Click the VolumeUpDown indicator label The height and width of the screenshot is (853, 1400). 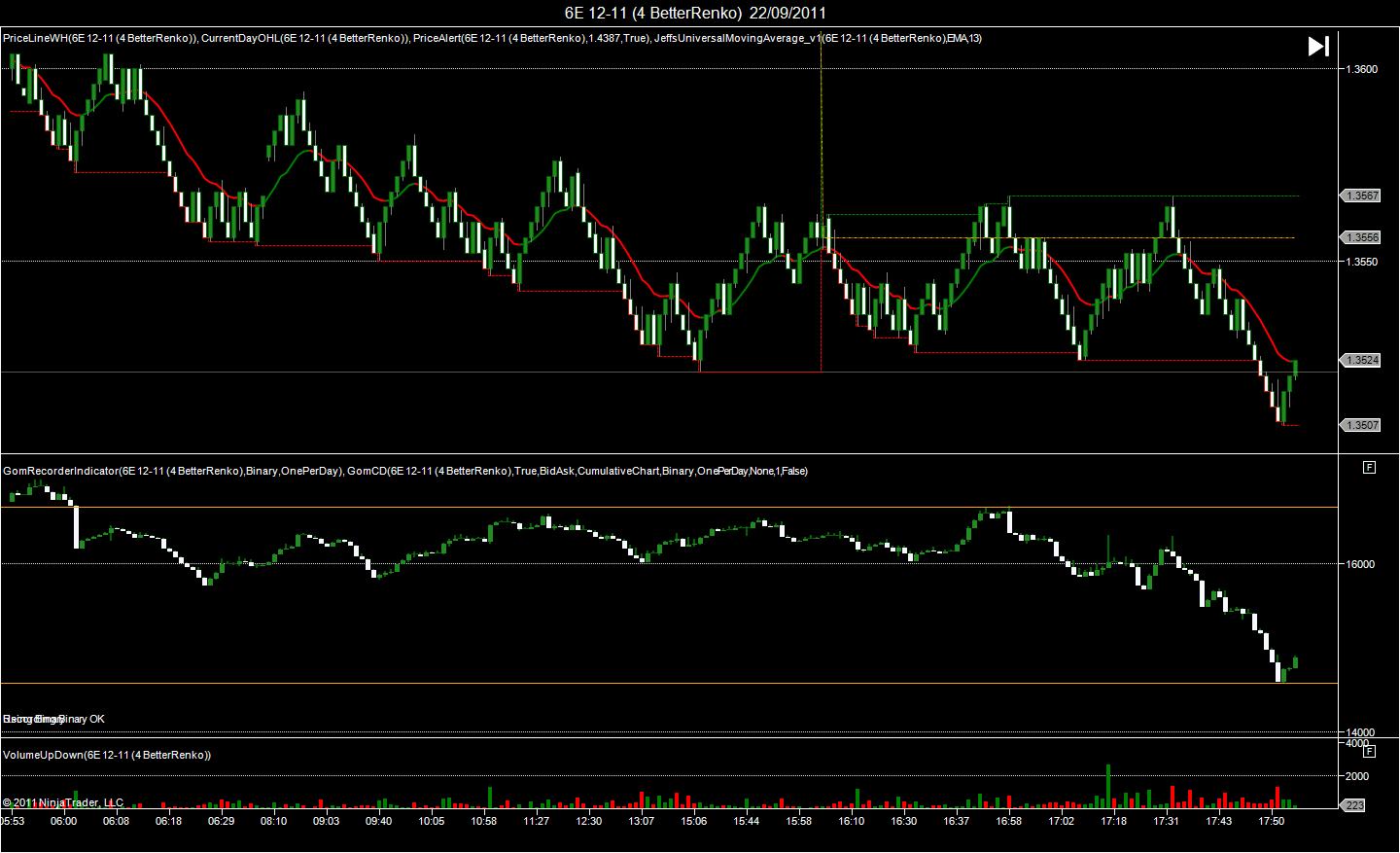point(107,755)
